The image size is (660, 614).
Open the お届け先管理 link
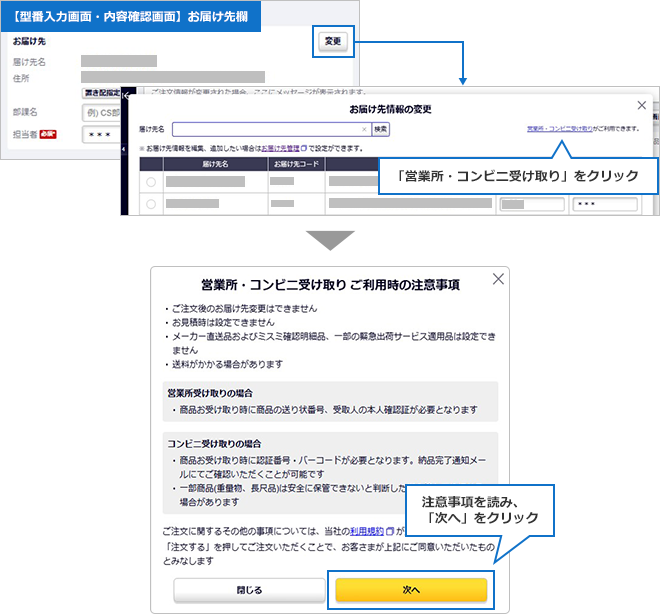(280, 149)
